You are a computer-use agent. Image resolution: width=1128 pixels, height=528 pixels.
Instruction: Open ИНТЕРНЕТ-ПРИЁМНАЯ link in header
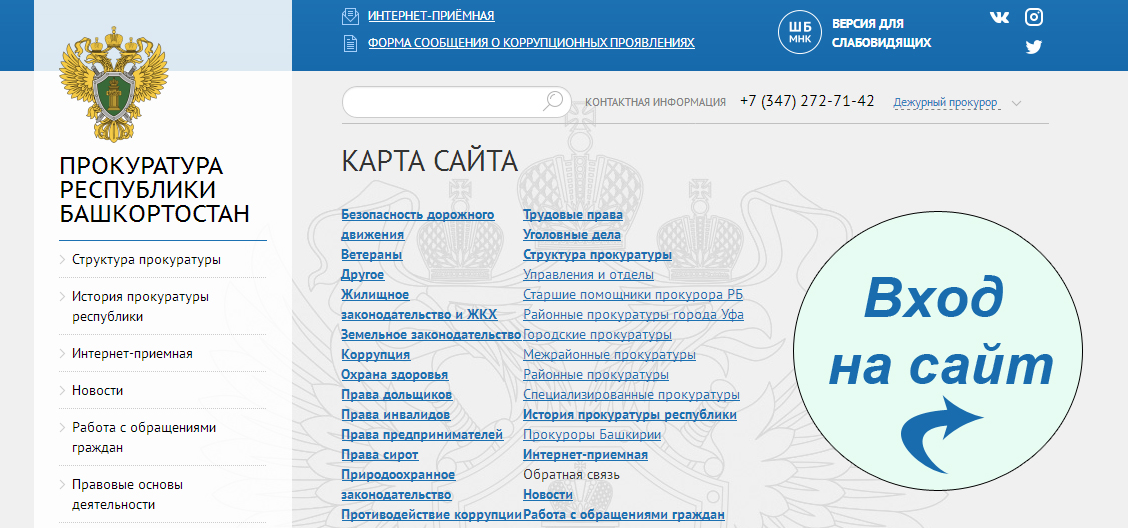431,16
